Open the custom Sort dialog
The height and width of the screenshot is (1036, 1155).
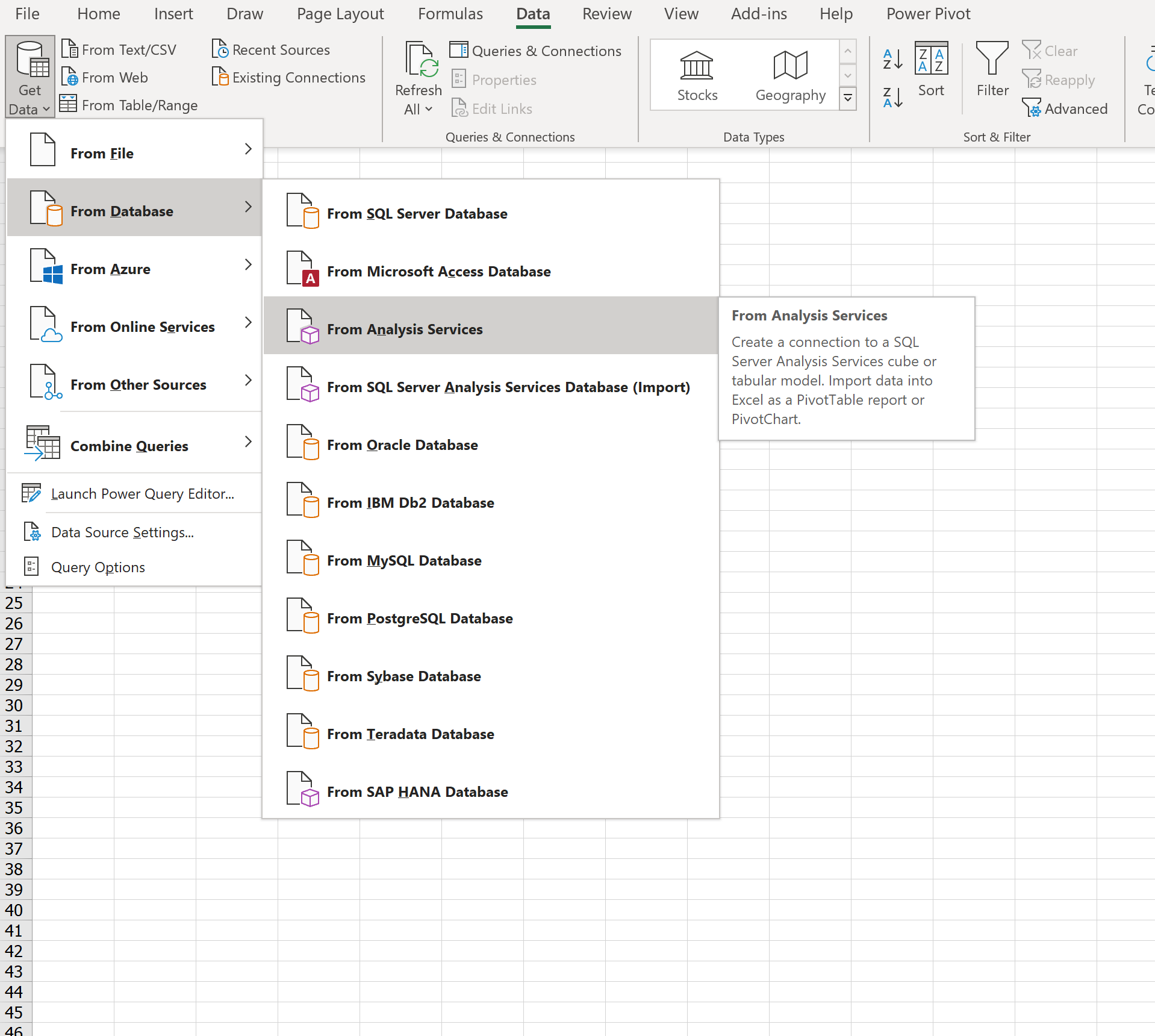point(931,69)
